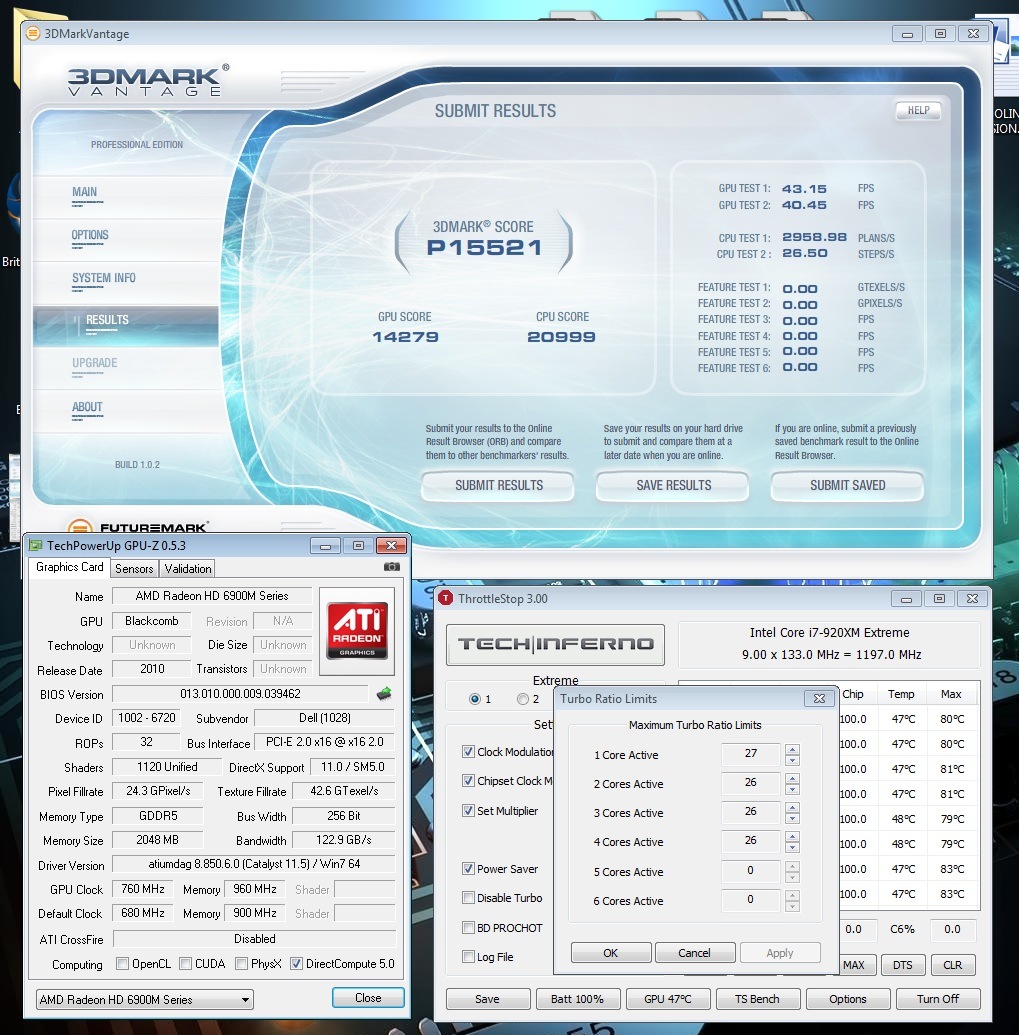Click the GPU 47°C button
The height and width of the screenshot is (1035, 1019).
668,999
